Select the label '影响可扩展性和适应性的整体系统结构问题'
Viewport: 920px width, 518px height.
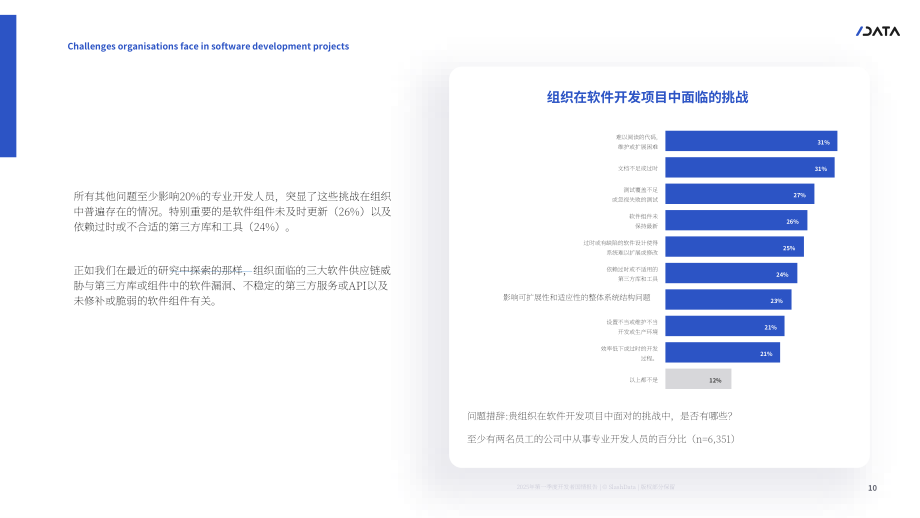[577, 298]
